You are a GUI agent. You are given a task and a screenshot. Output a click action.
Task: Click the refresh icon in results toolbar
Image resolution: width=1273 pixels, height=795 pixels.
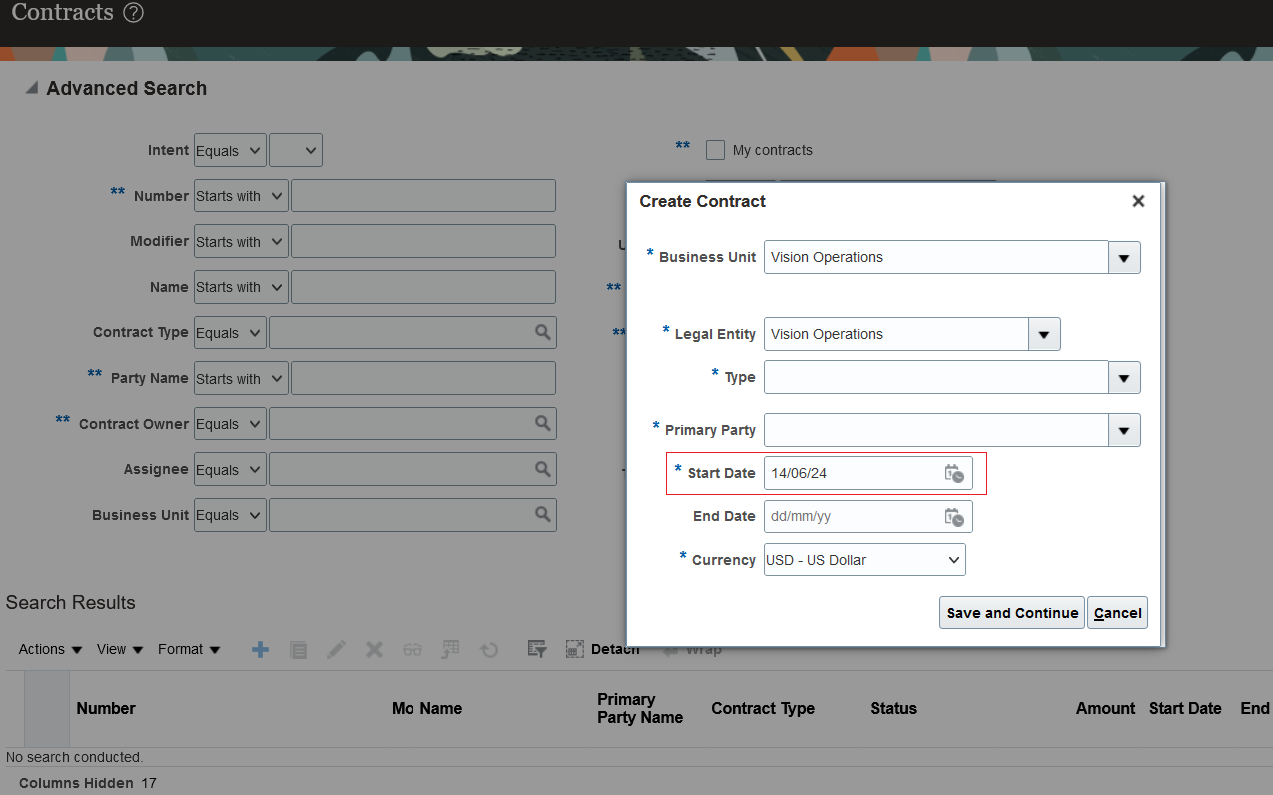click(x=489, y=650)
